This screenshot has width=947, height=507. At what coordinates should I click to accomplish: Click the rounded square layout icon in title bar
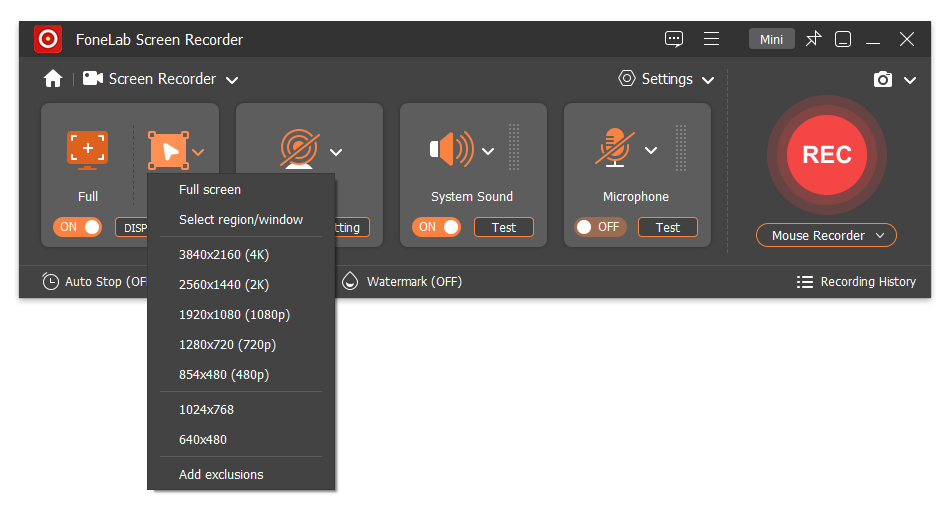843,39
